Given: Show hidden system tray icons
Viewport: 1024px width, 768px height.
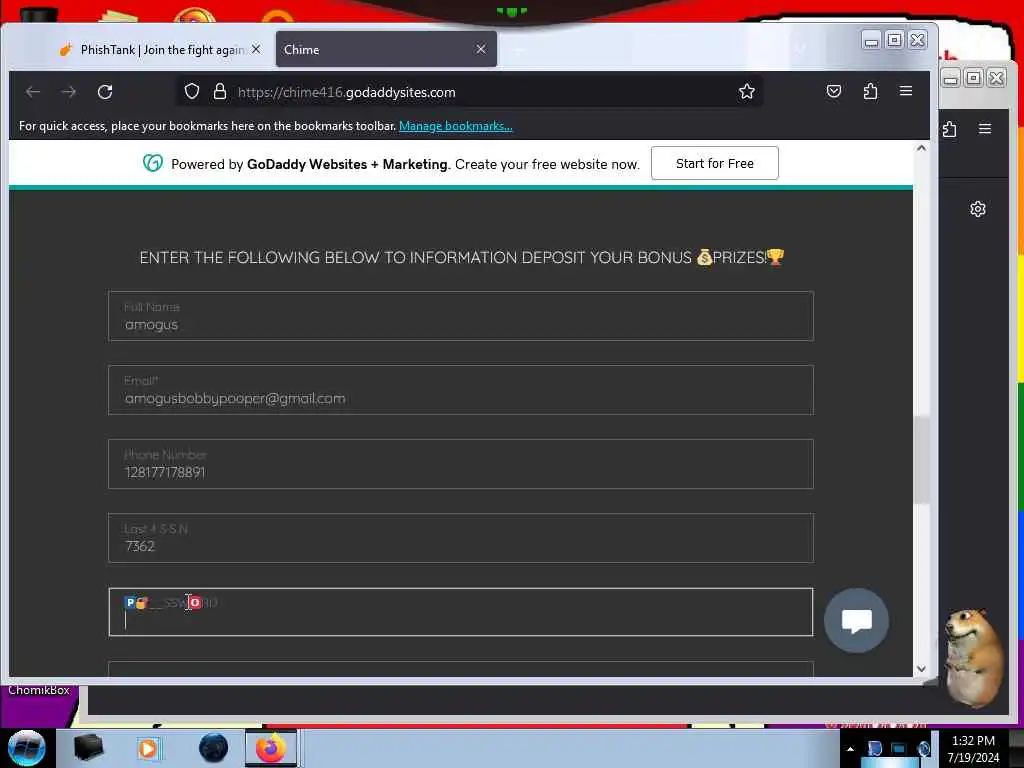Looking at the screenshot, I should (x=850, y=749).
